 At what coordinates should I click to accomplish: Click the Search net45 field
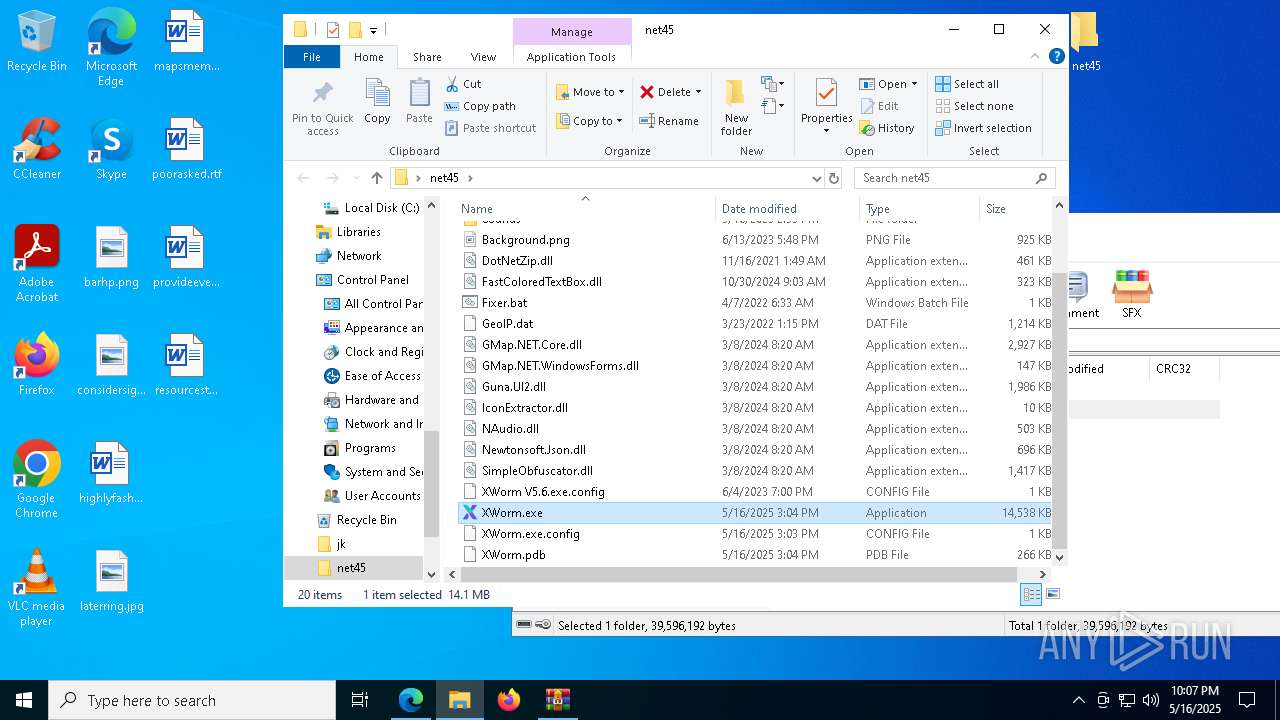(954, 178)
